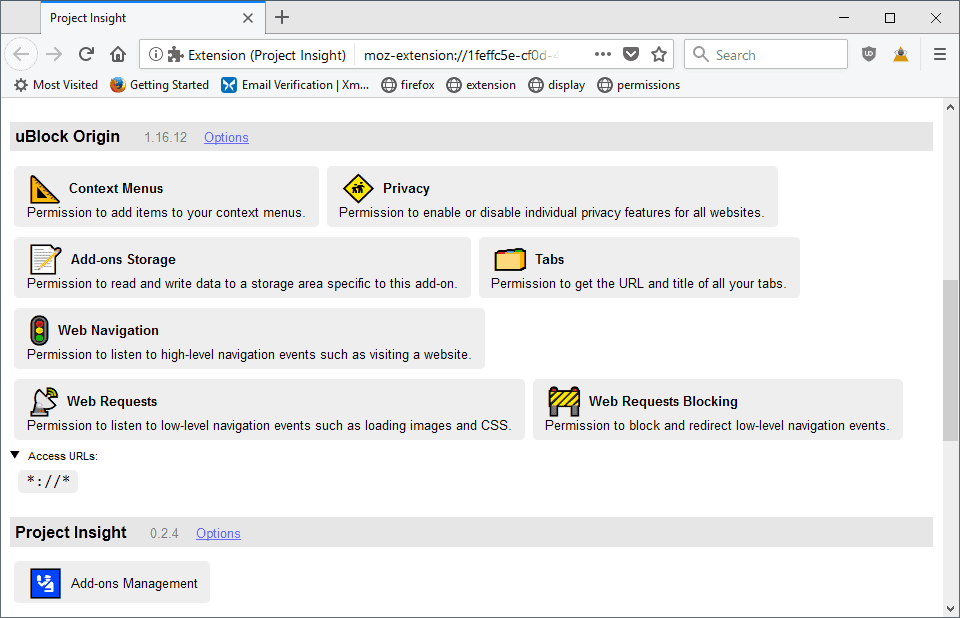Open the Firefox hamburger menu
Viewport: 960px width, 618px height.
click(x=940, y=55)
